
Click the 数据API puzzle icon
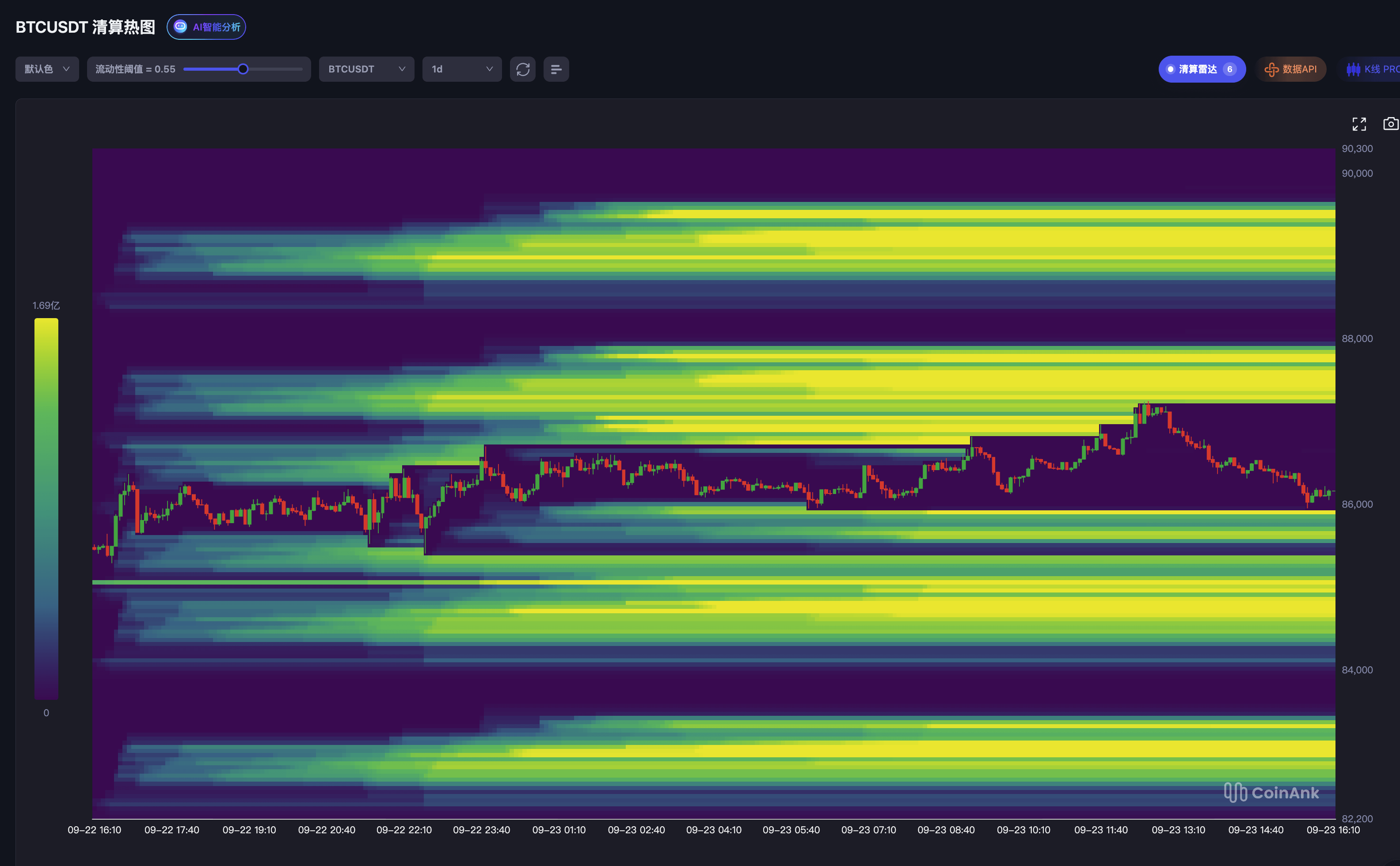pos(1271,69)
